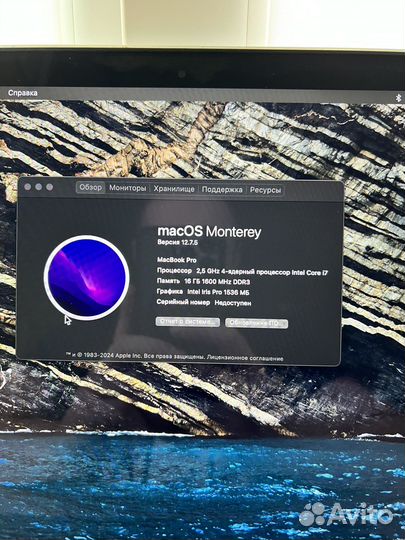Viewport: 405px width, 540px height.
Task: Click the MacBook Pro model text
Action: 177,260
